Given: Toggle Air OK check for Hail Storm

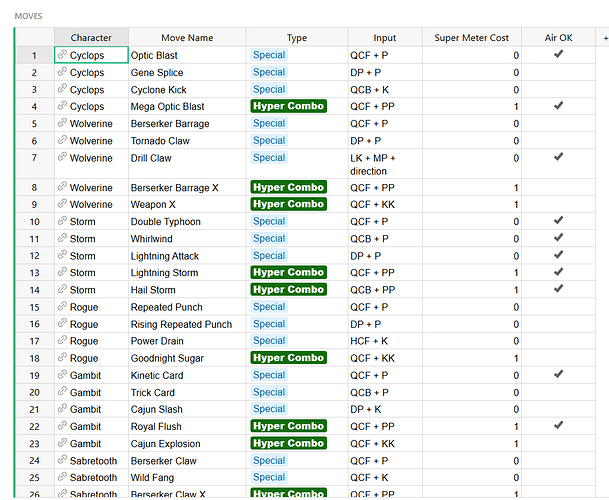Looking at the screenshot, I should pyautogui.click(x=559, y=289).
